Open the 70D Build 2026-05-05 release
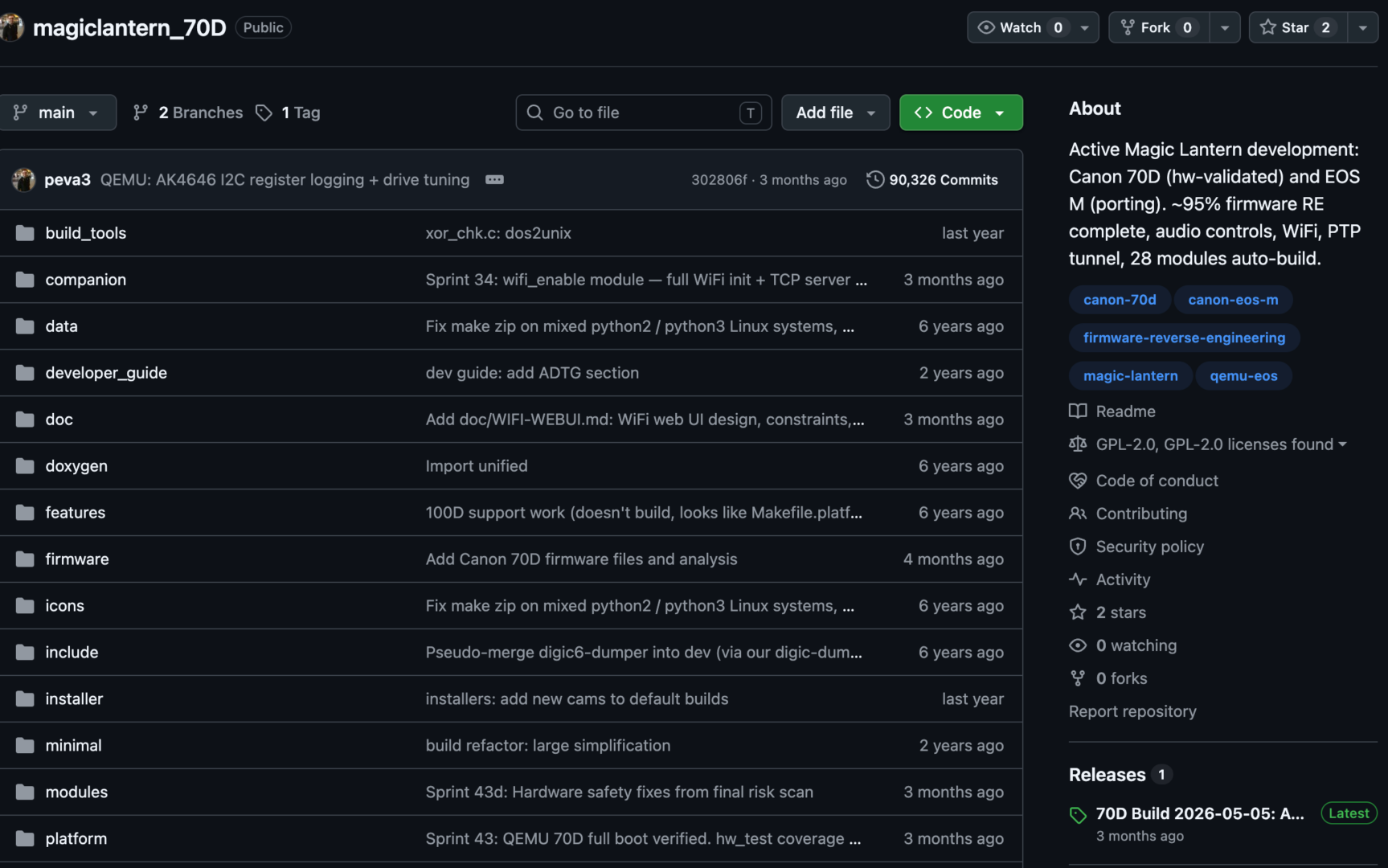Viewport: 1388px width, 868px height. click(x=1200, y=813)
